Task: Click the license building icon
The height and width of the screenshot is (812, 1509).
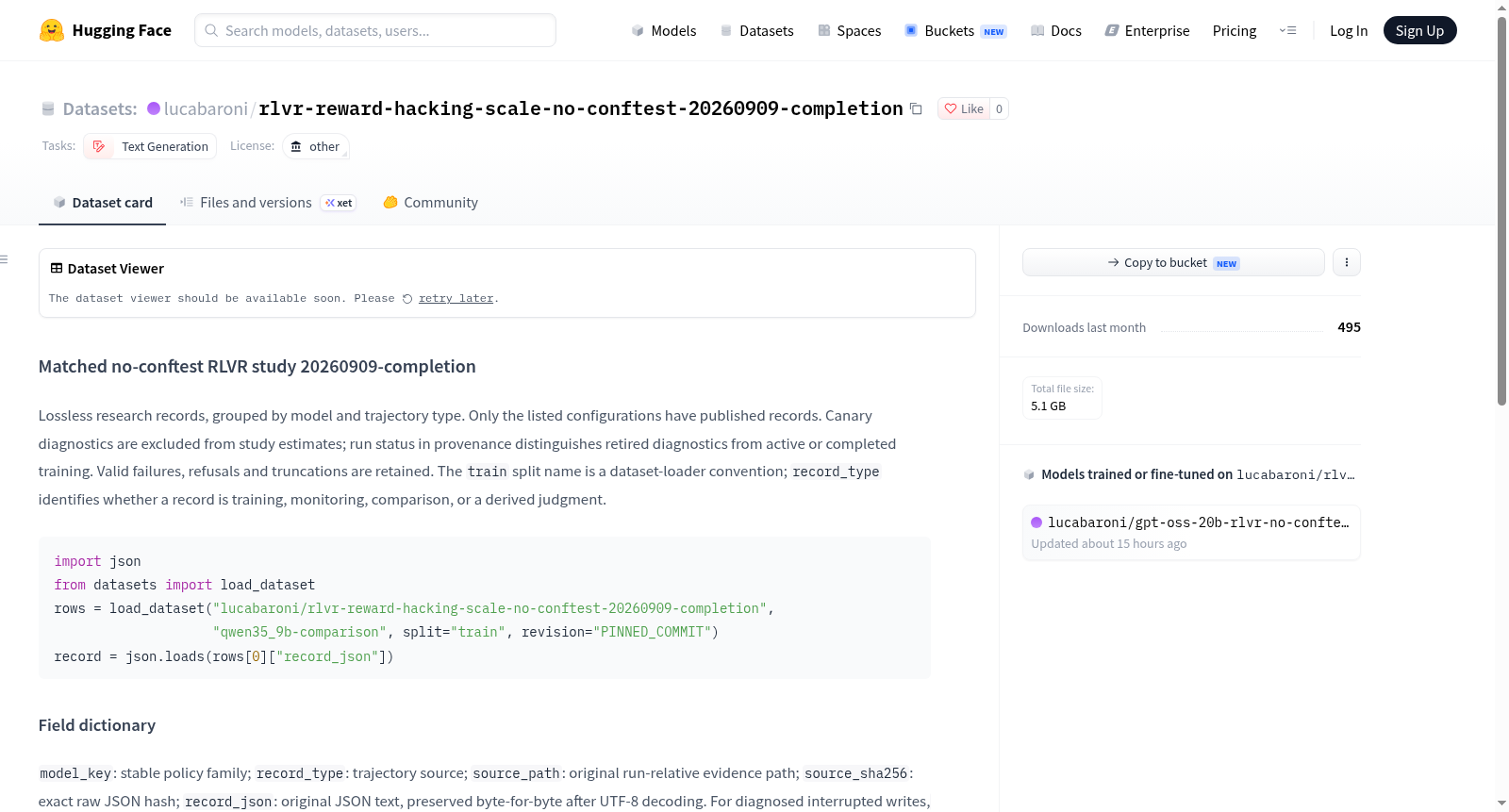Action: click(296, 146)
